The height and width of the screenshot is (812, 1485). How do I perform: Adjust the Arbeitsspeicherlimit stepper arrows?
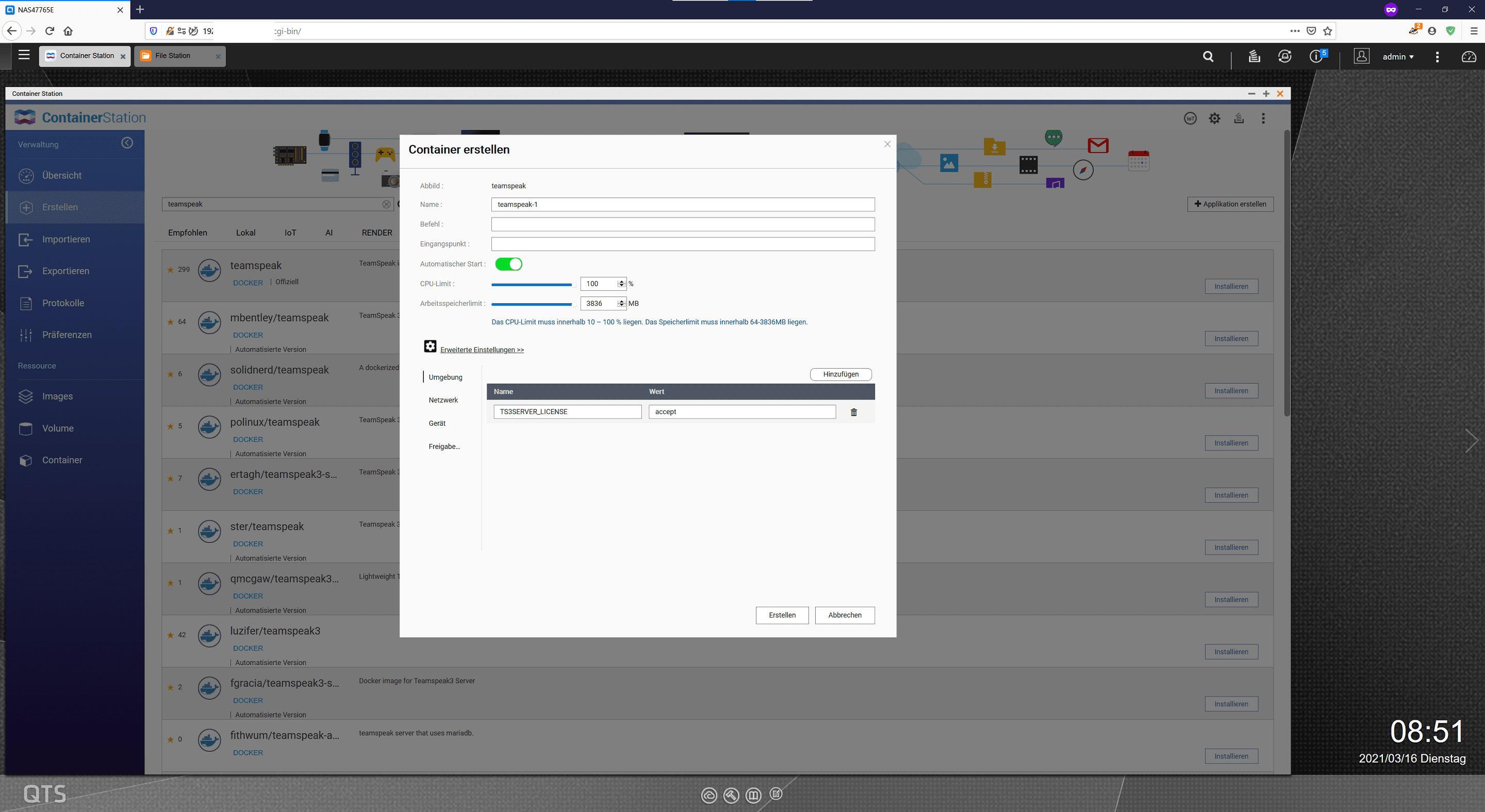tap(621, 303)
